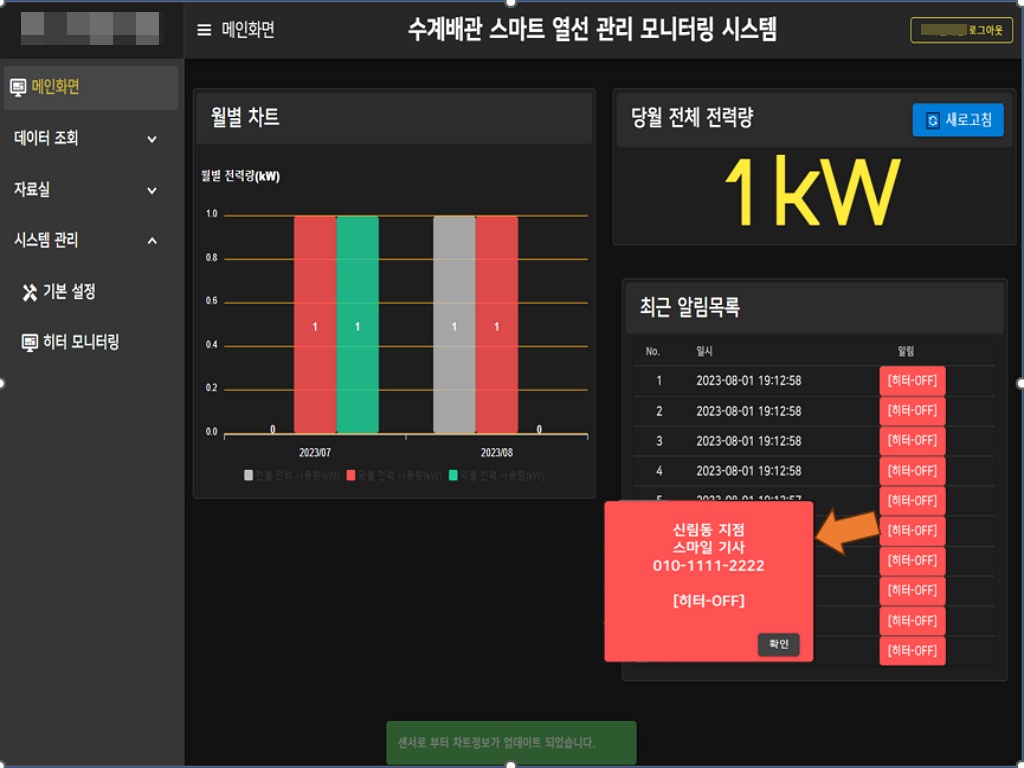Click the monitor icon beside 히터 모니터링
The height and width of the screenshot is (768, 1024).
pos(29,342)
